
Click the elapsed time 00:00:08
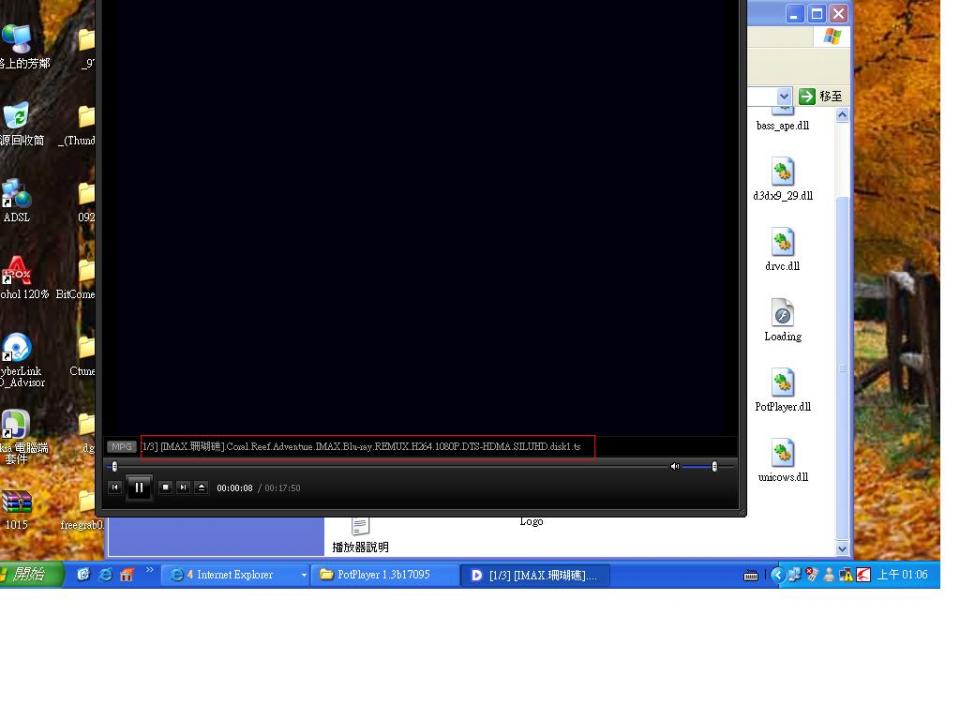coord(234,488)
